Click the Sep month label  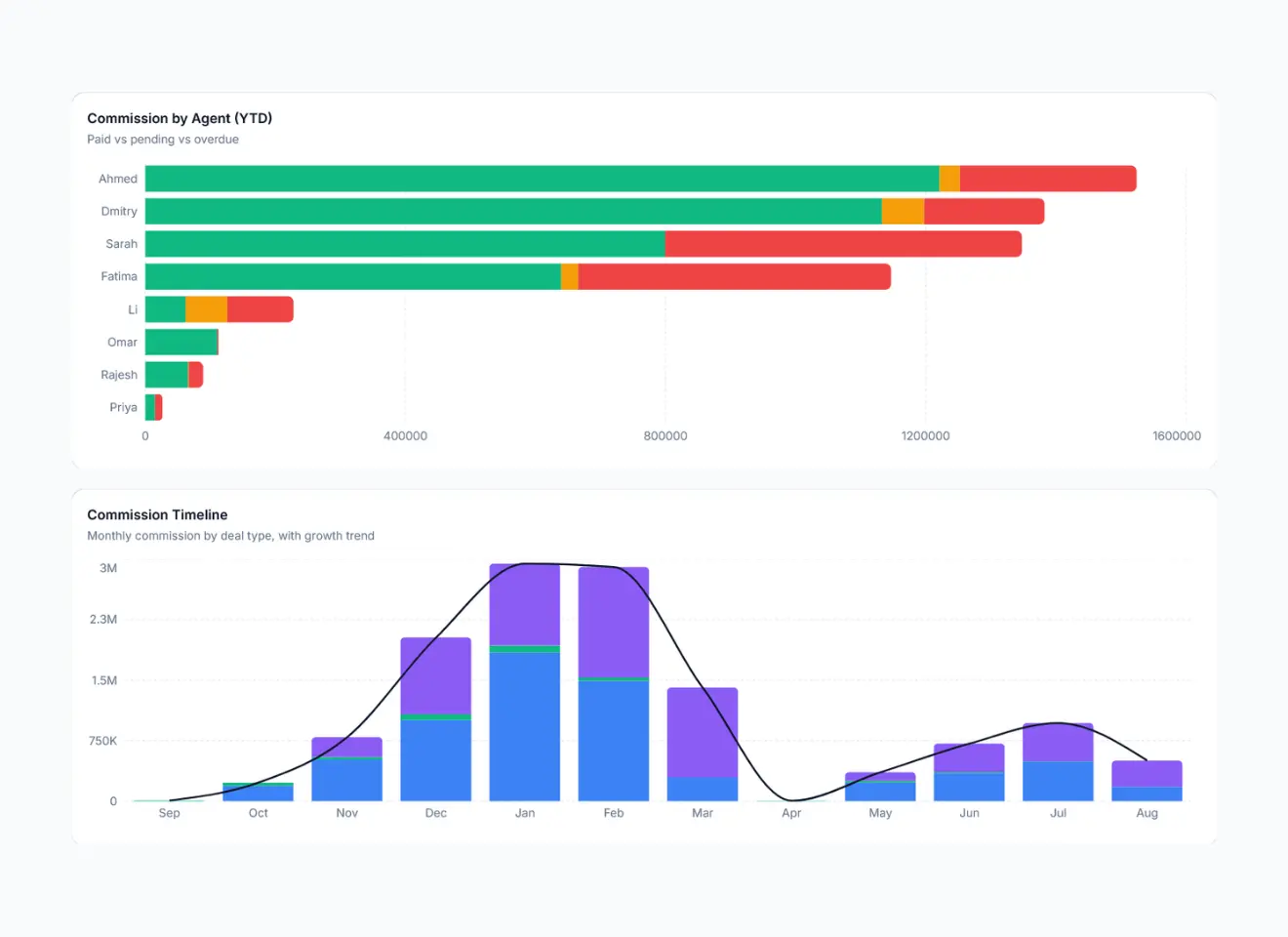tap(169, 813)
